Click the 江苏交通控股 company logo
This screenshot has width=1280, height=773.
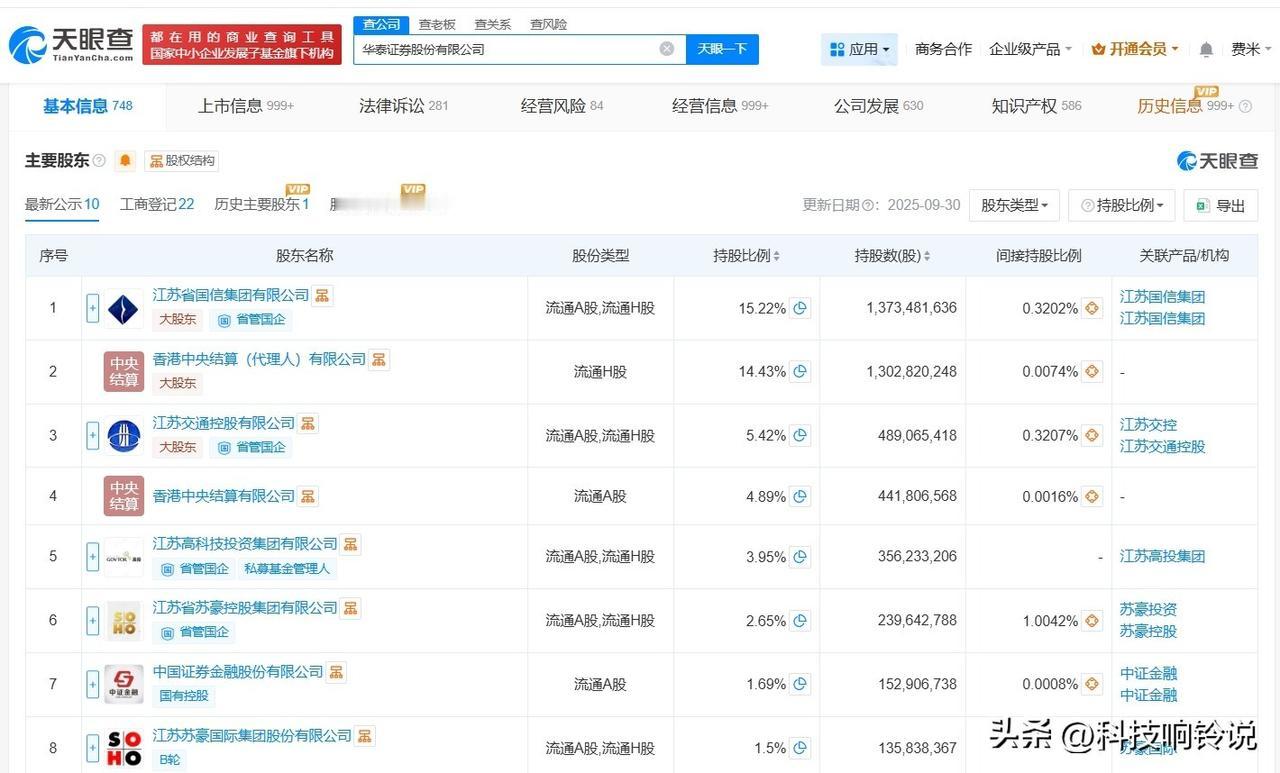(124, 435)
